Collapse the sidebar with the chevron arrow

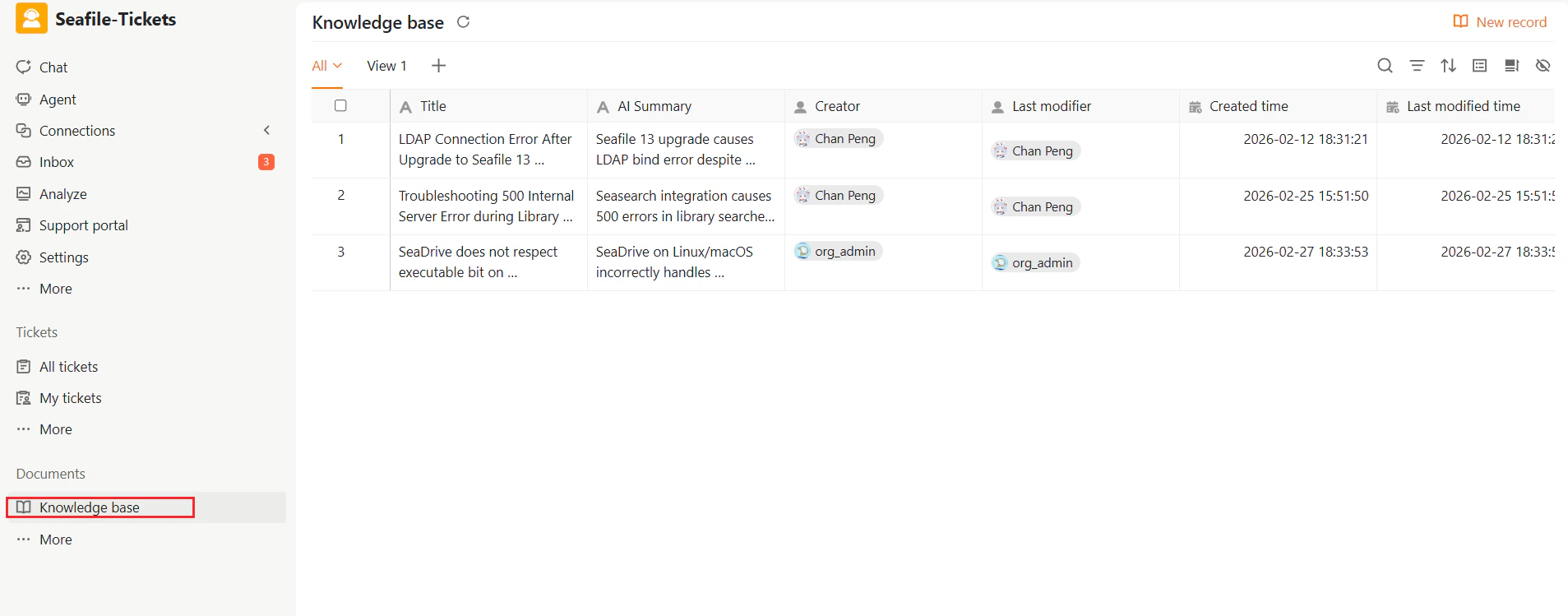[x=266, y=130]
